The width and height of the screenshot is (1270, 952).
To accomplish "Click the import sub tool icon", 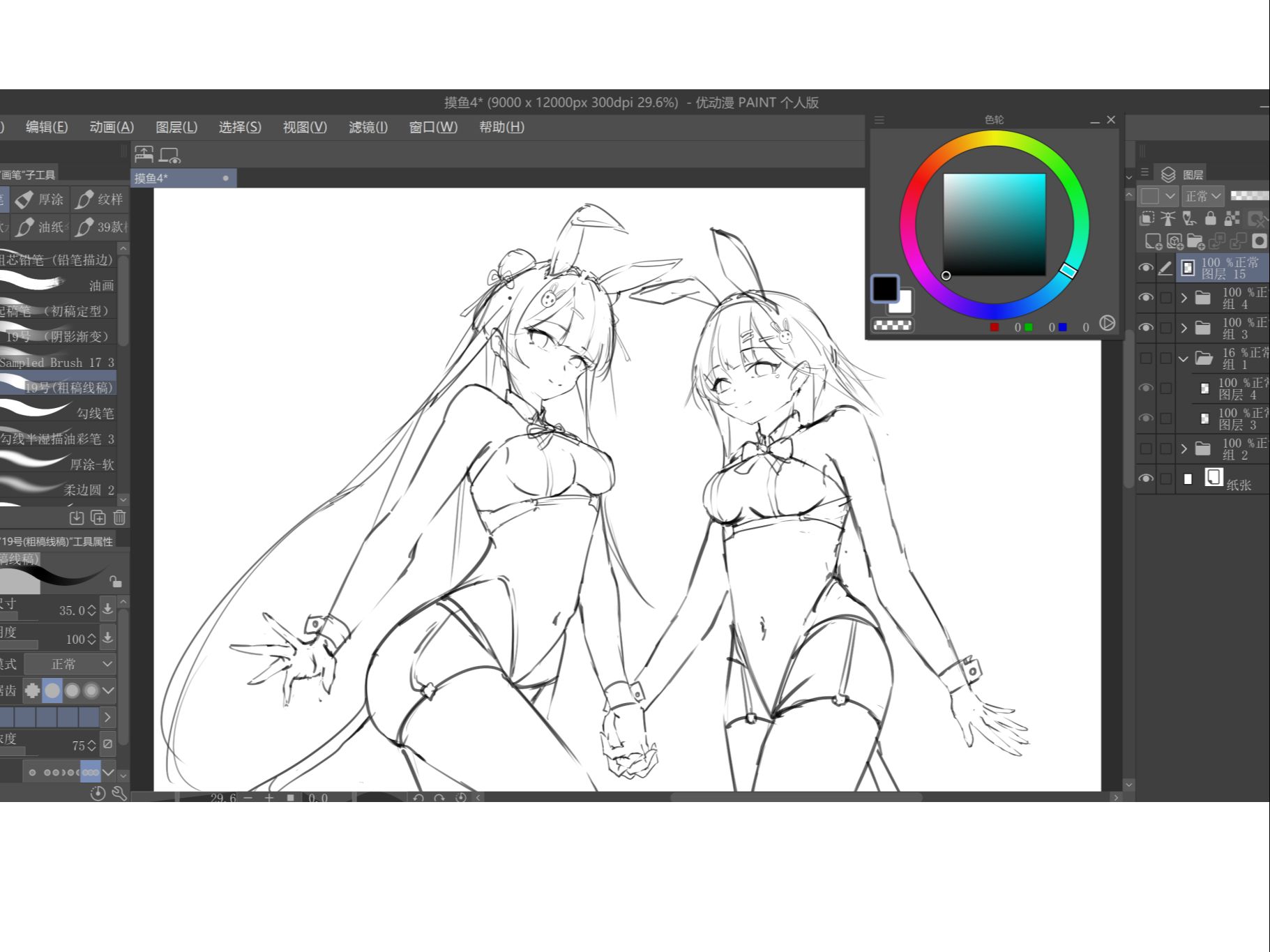I will 77,517.
